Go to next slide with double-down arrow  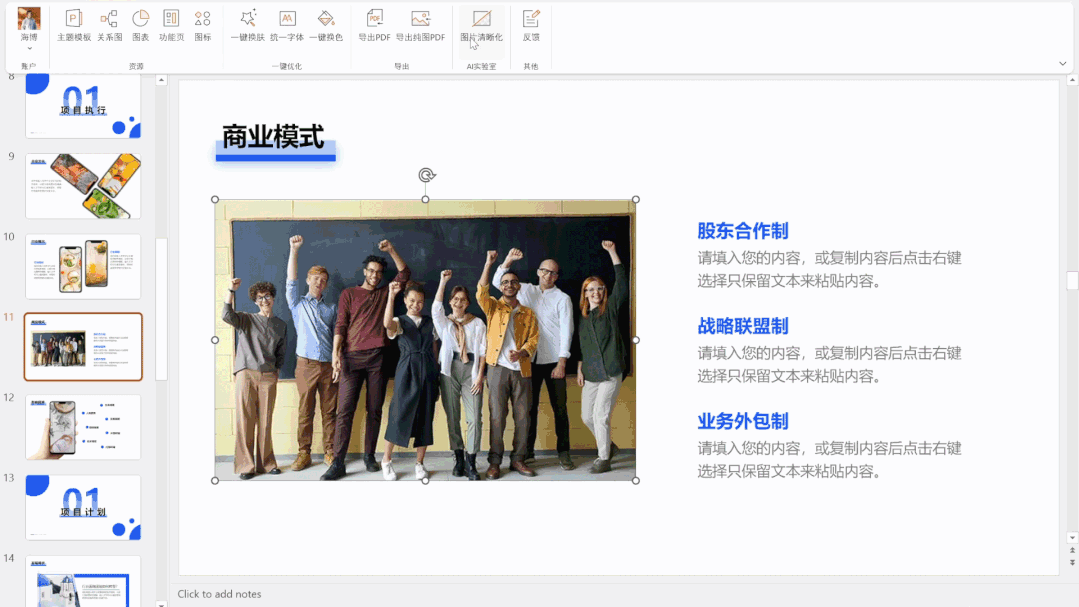1072,562
